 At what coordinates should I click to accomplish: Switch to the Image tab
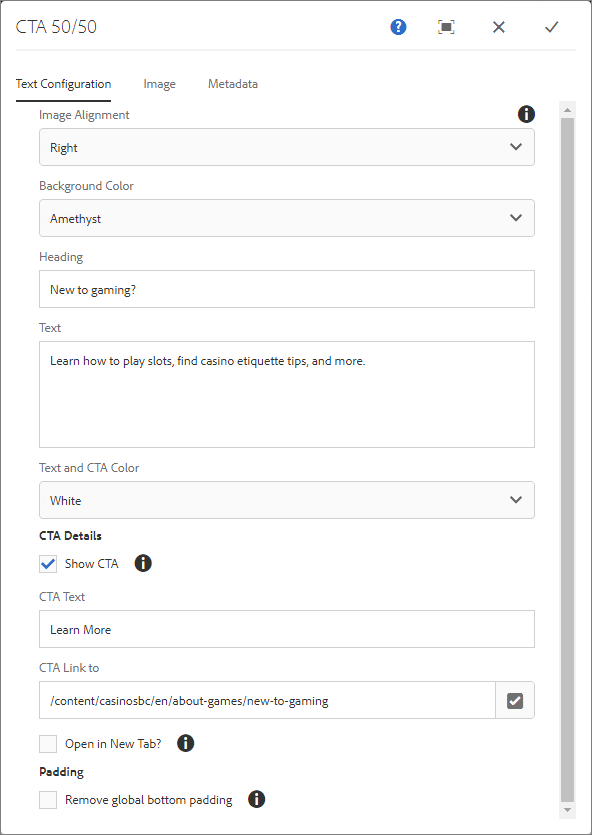[159, 84]
